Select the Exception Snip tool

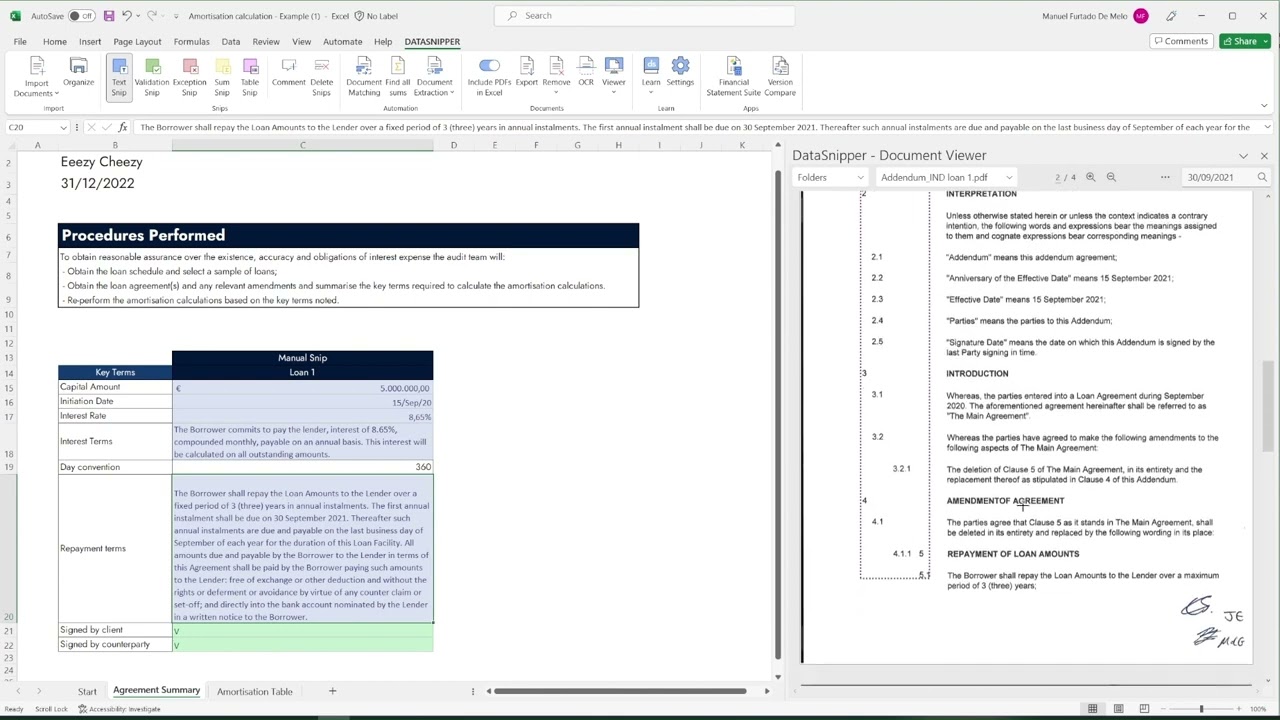tap(189, 77)
